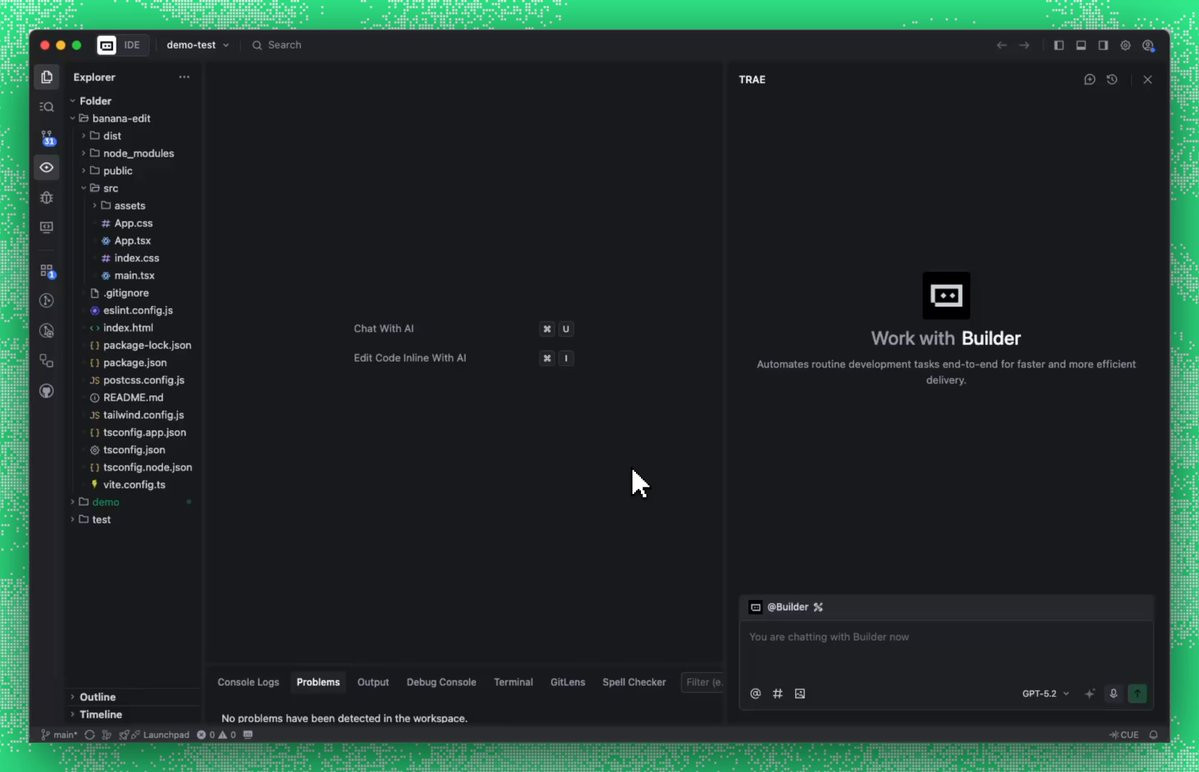
Task: Click the microphone voice input icon
Action: pos(1113,693)
